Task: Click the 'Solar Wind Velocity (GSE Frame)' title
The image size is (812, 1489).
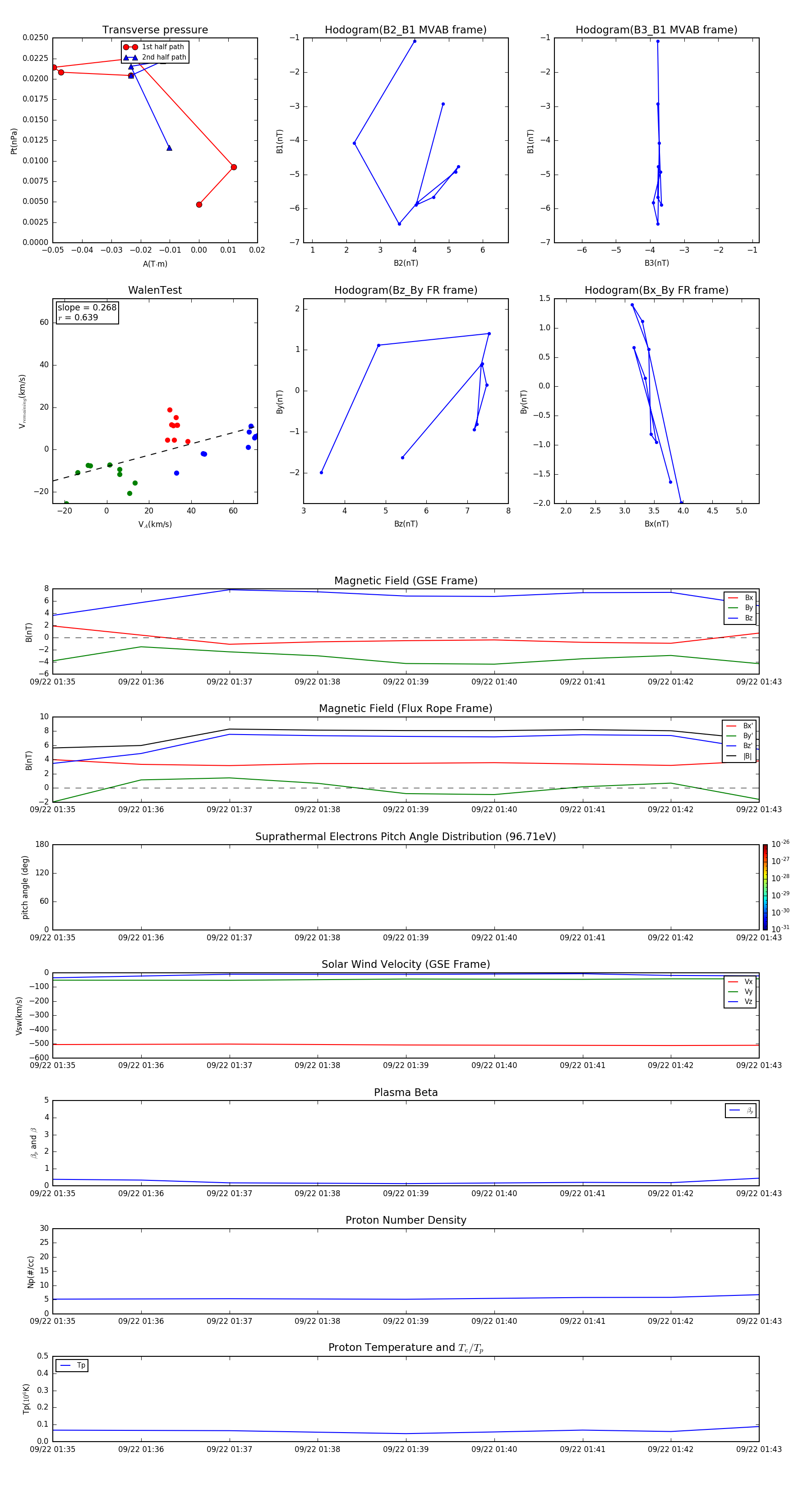Action: tap(406, 964)
